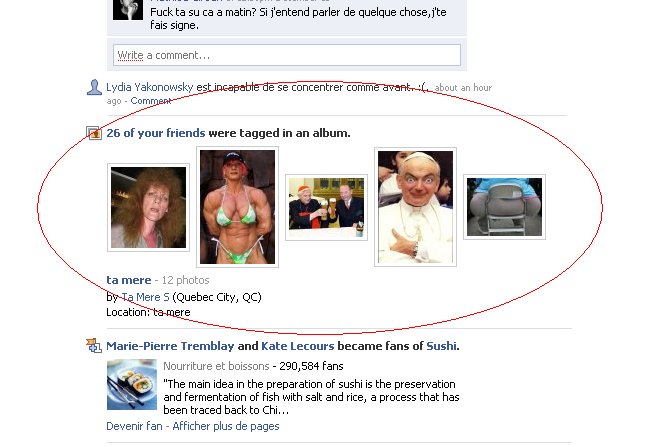The image size is (653, 447).
Task: Open the folding chair photo thumbnail
Action: click(504, 207)
